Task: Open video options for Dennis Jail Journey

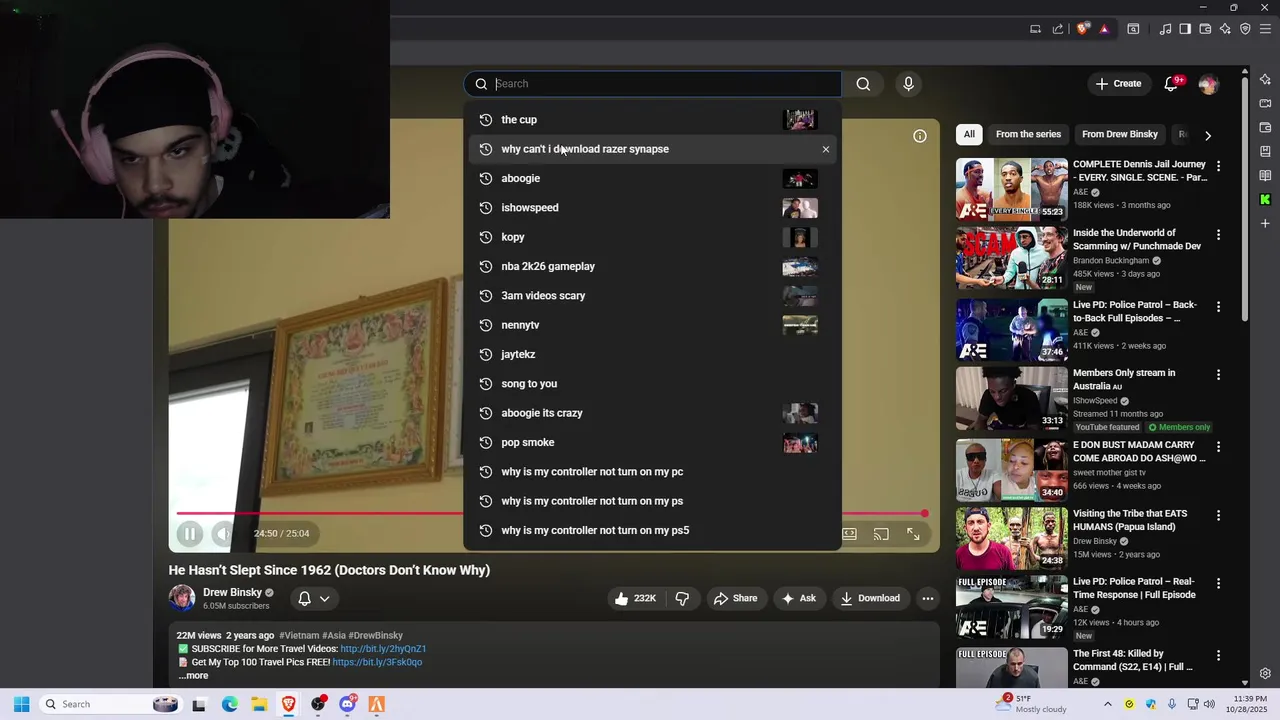Action: coord(1218,165)
